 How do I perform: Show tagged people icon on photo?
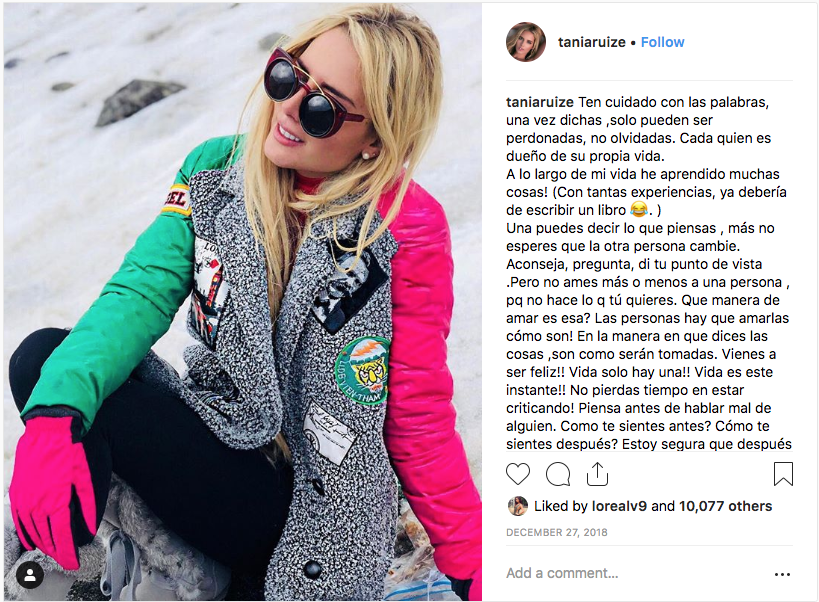tap(30, 575)
